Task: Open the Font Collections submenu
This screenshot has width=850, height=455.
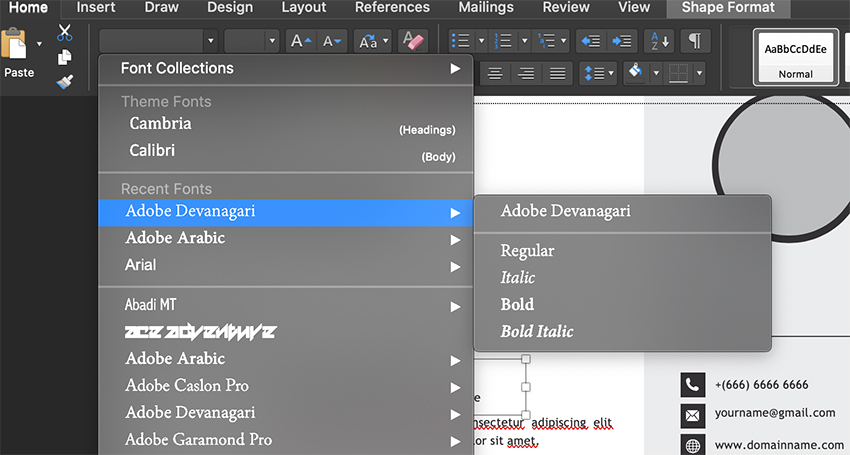Action: [286, 68]
